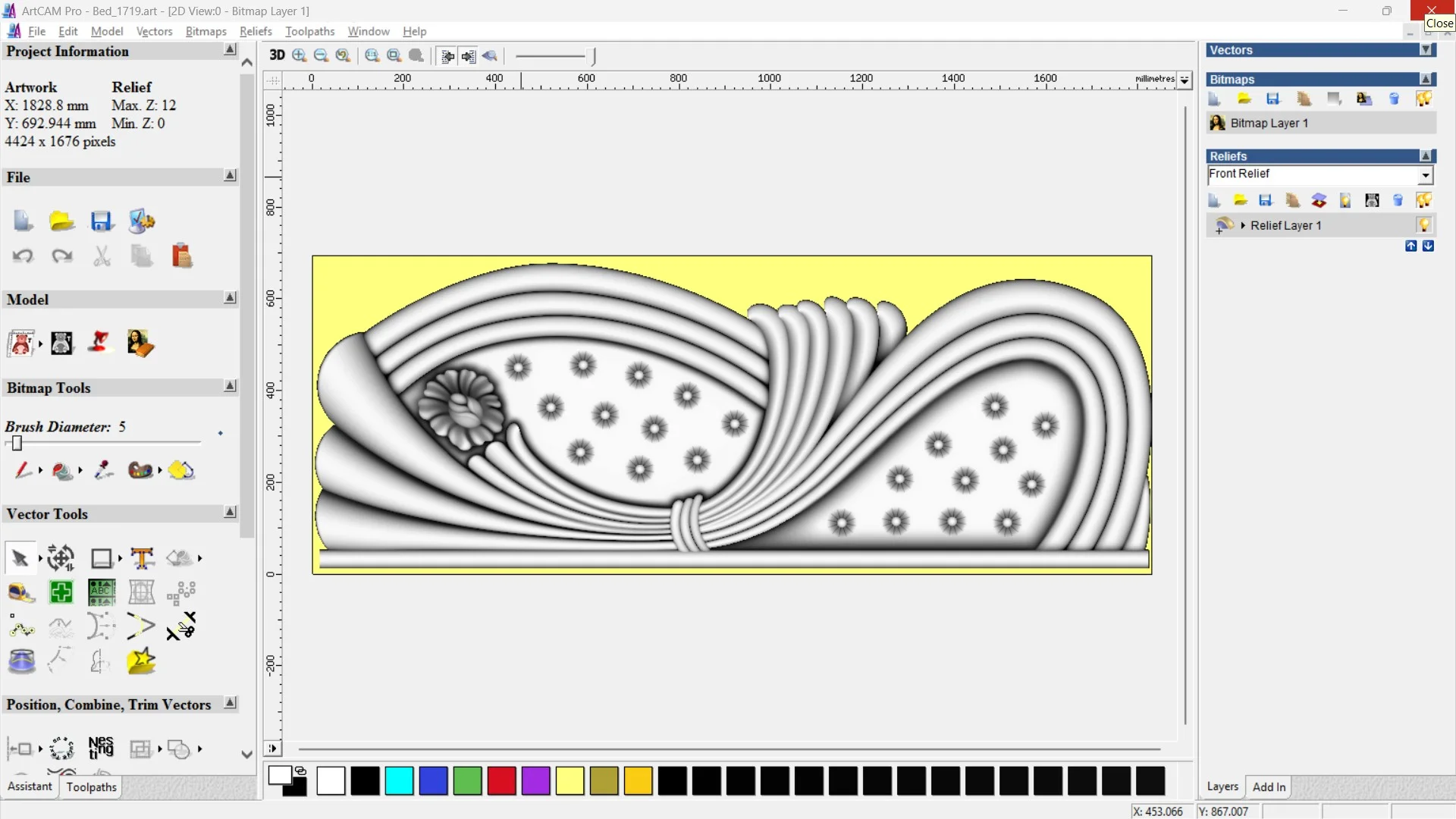Click the 3D view button

[277, 55]
